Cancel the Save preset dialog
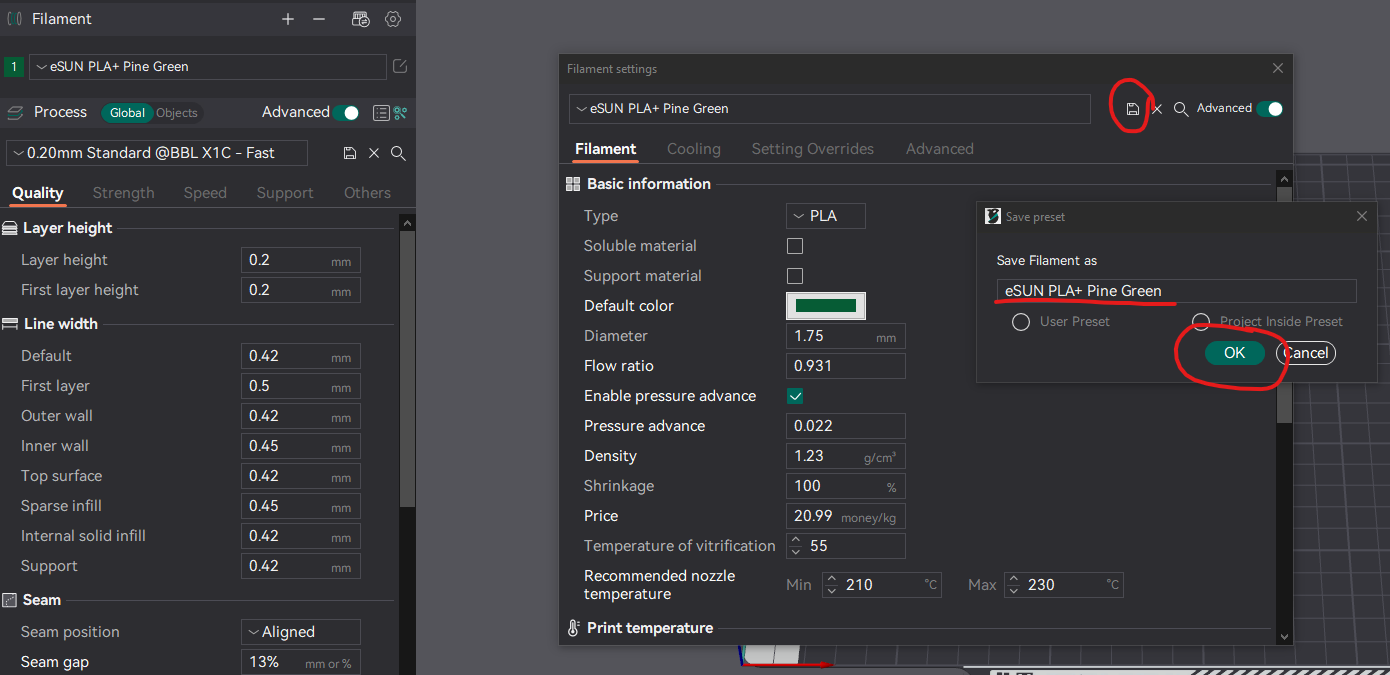The image size is (1390, 675). 1306,353
